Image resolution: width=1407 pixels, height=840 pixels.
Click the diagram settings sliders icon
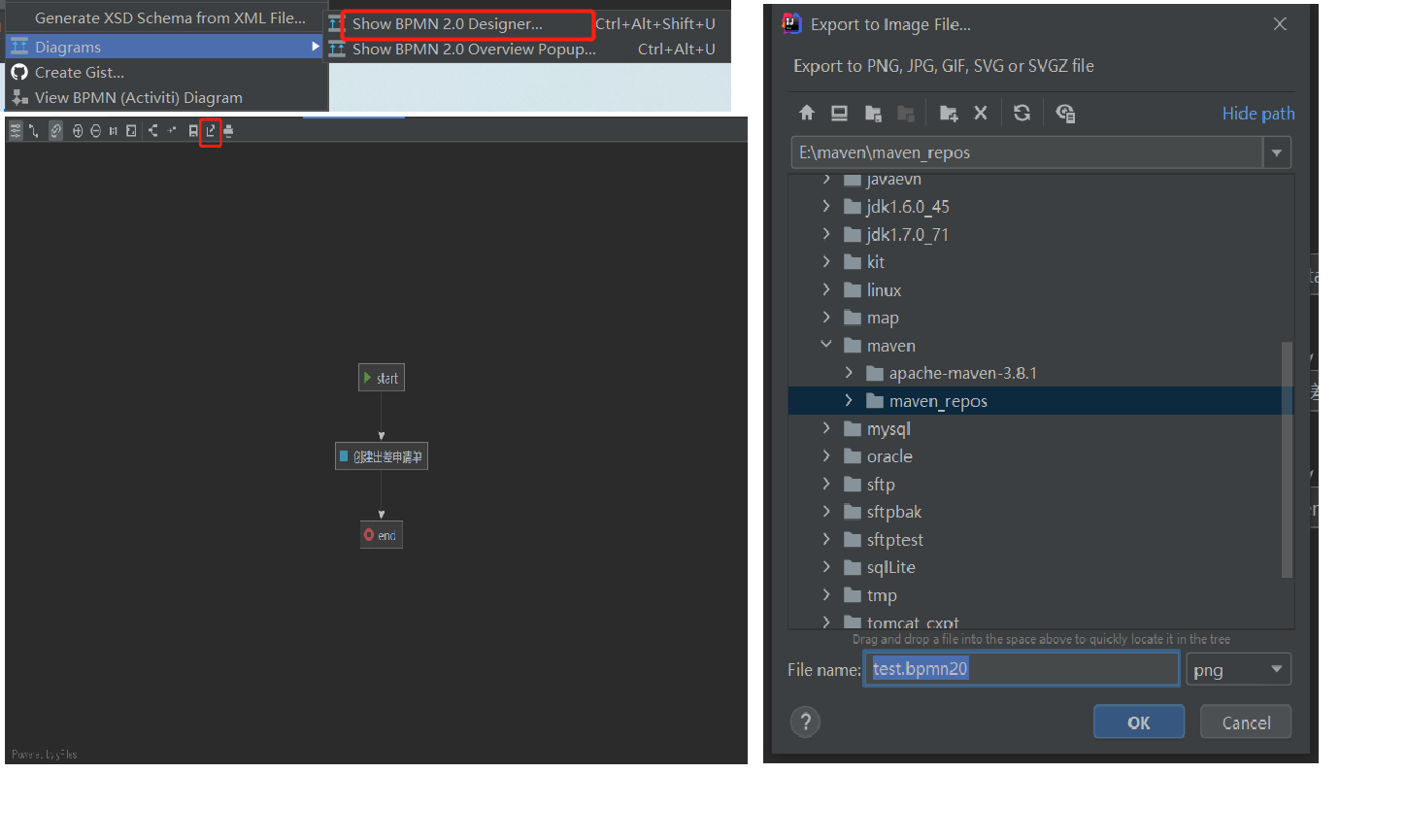click(x=16, y=130)
